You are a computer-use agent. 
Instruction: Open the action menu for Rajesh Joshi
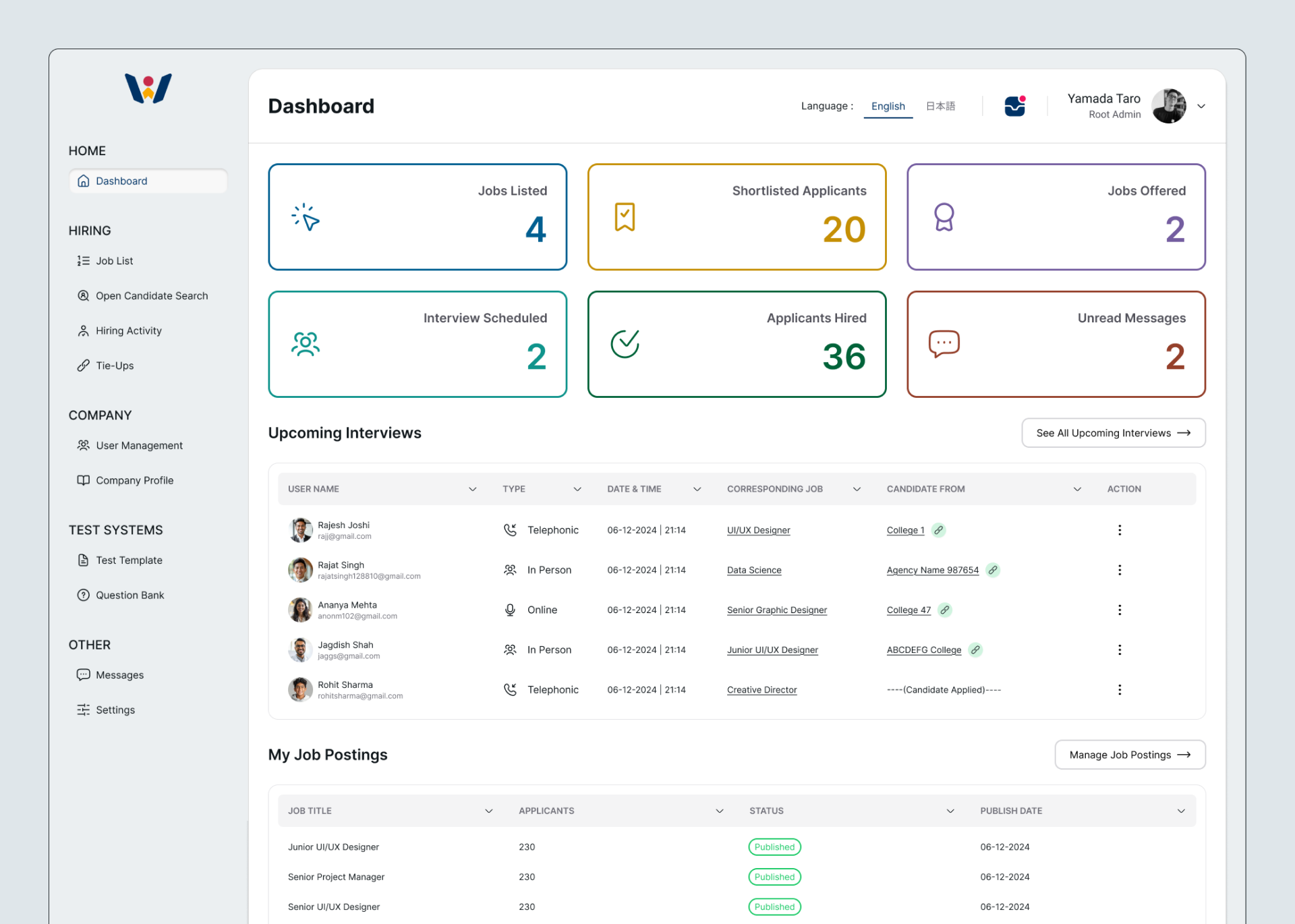click(1120, 530)
